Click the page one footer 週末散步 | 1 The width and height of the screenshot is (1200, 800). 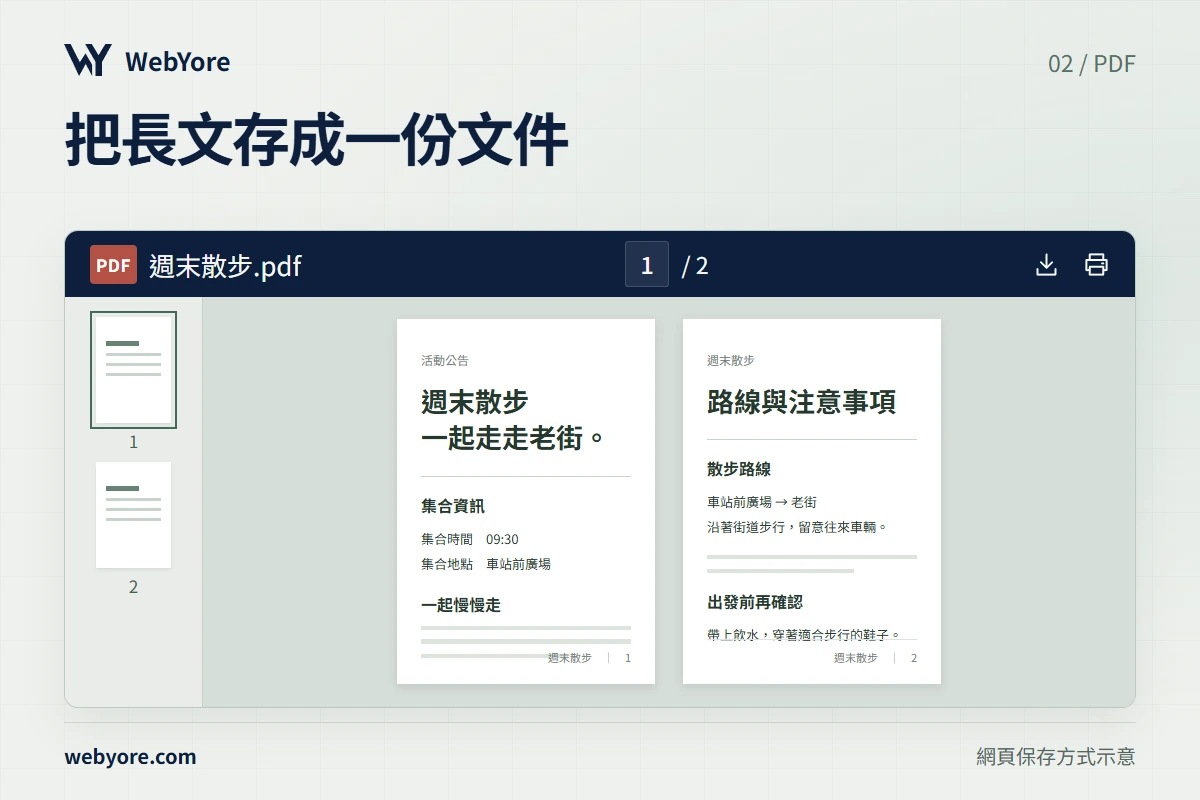[x=589, y=658]
